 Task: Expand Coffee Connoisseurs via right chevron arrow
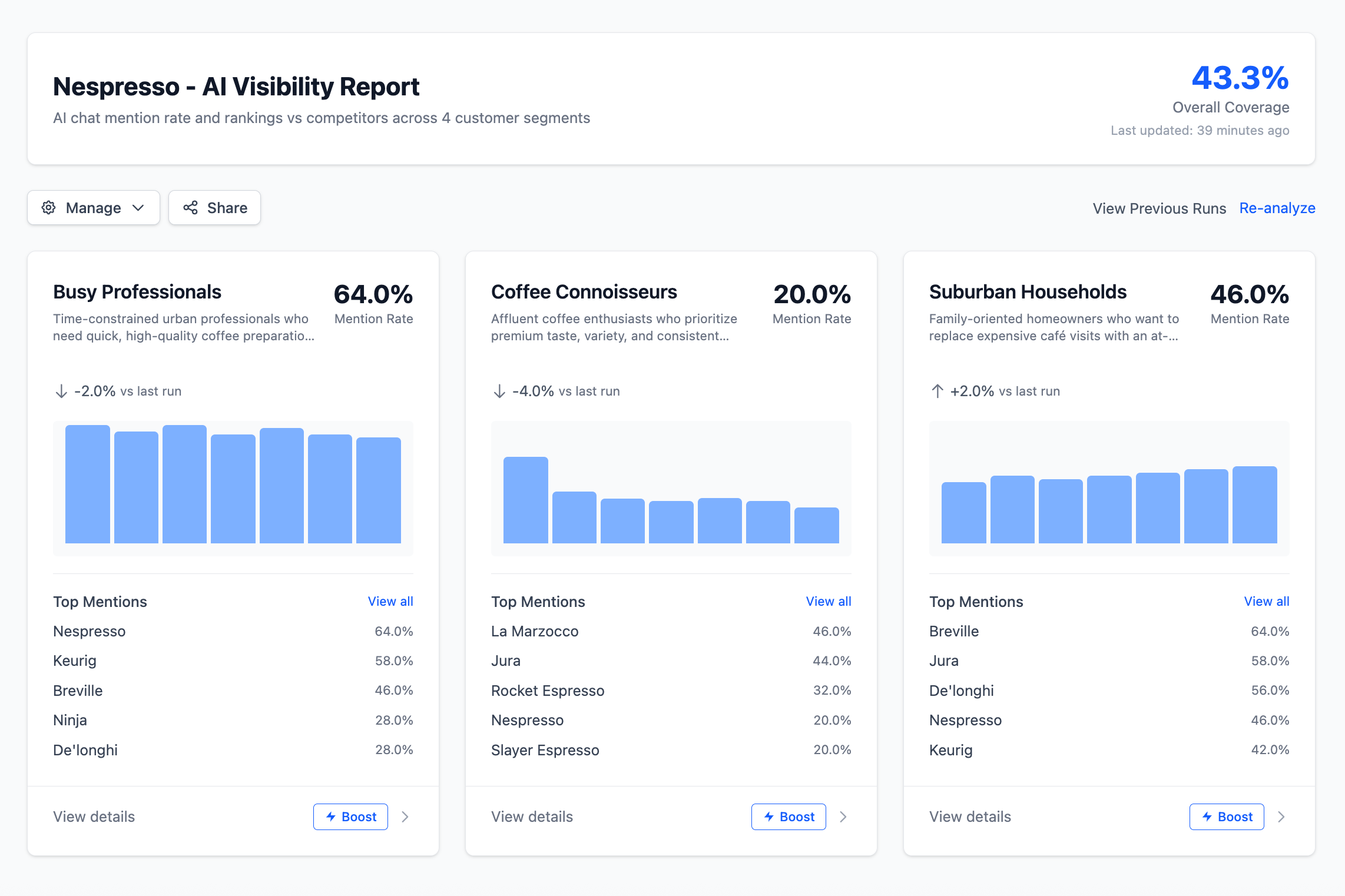(843, 817)
